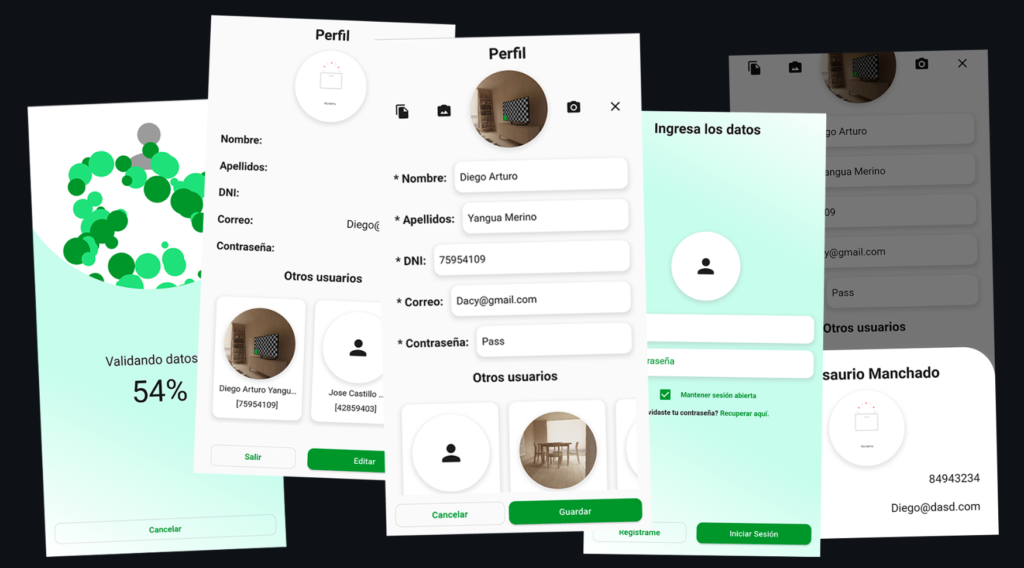Click the Diego@dasd.com email text
Screen dimensions: 1024x568
(935, 507)
